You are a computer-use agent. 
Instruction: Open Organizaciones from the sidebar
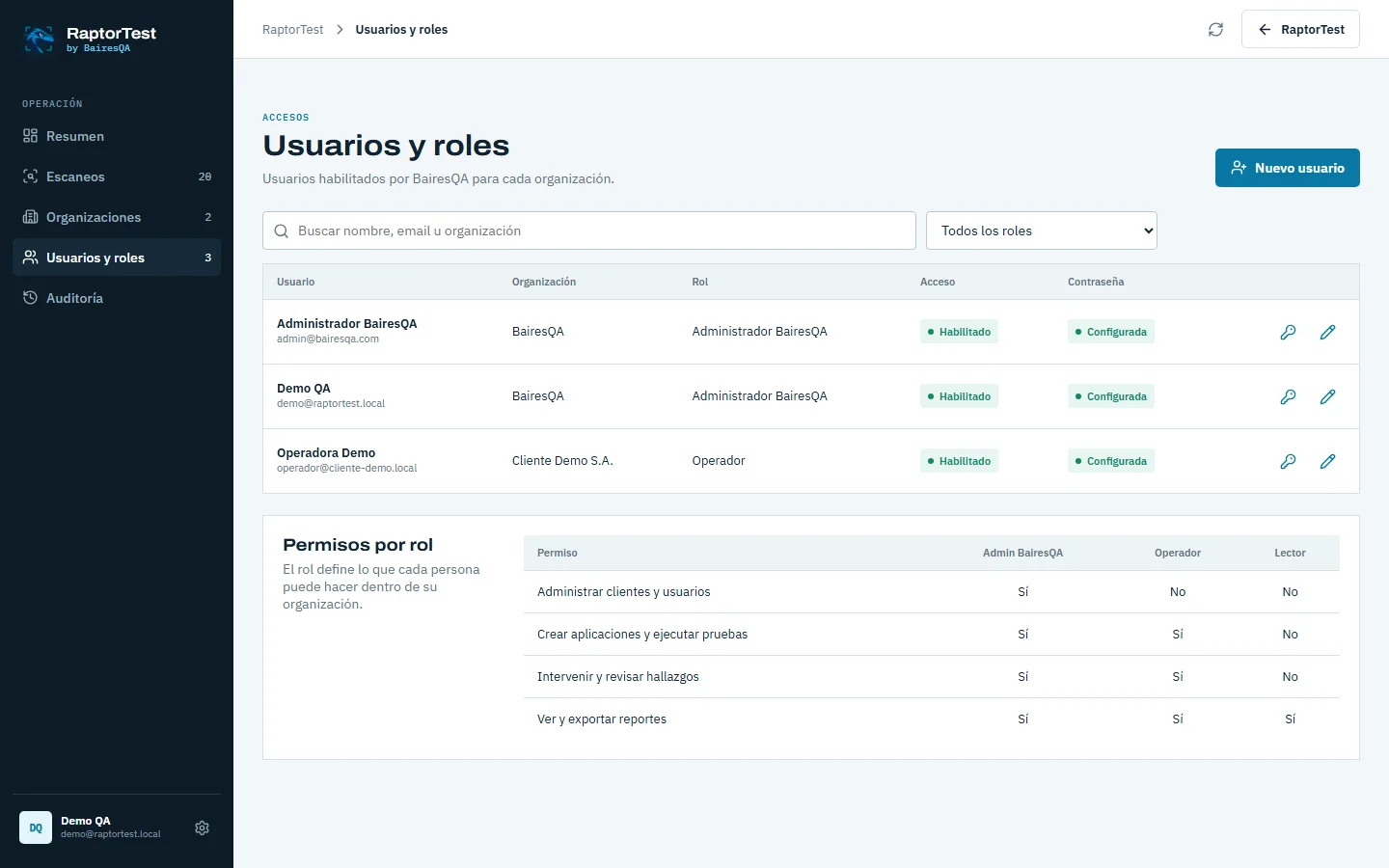tap(117, 217)
